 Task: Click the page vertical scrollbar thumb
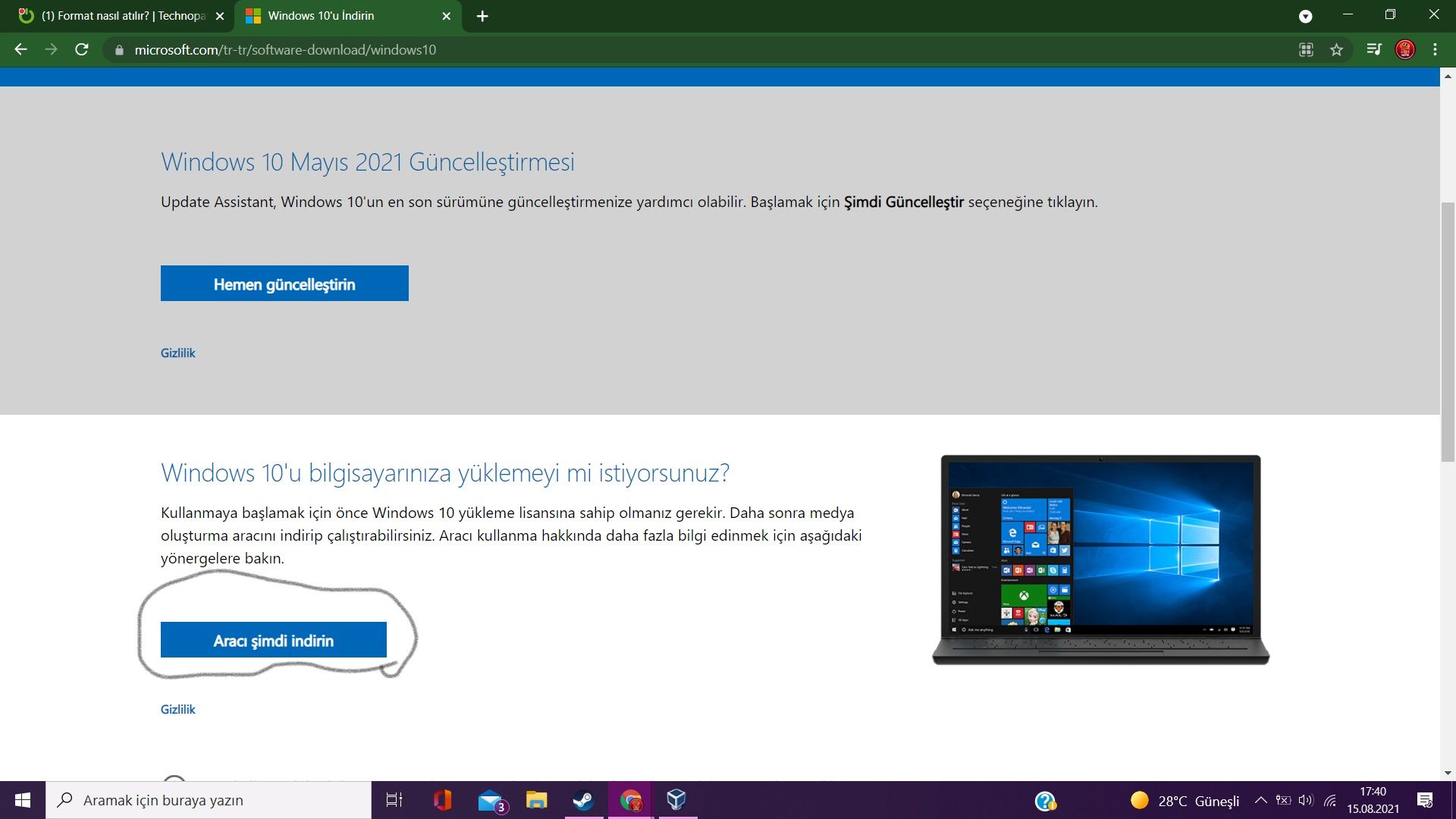[1448, 331]
